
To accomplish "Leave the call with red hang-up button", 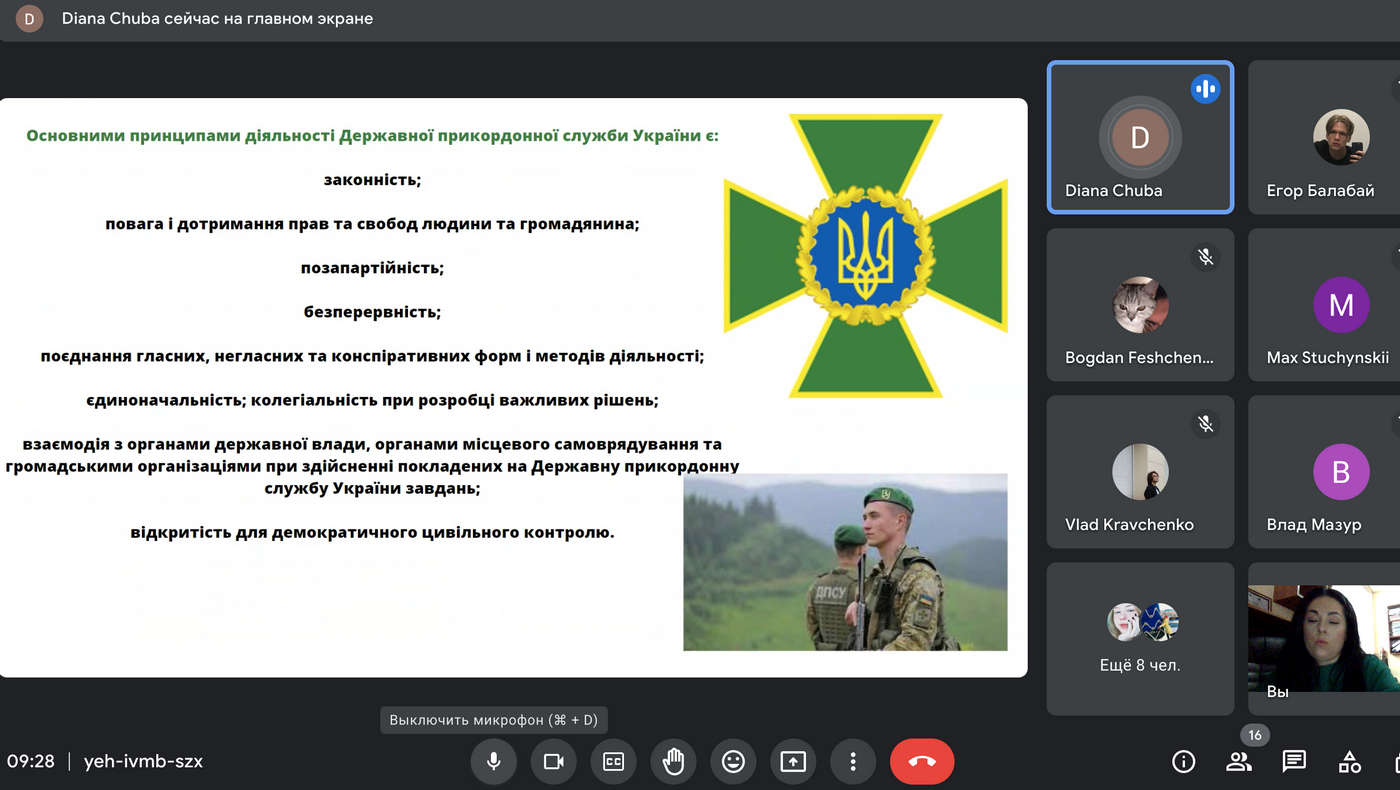I will coord(922,762).
